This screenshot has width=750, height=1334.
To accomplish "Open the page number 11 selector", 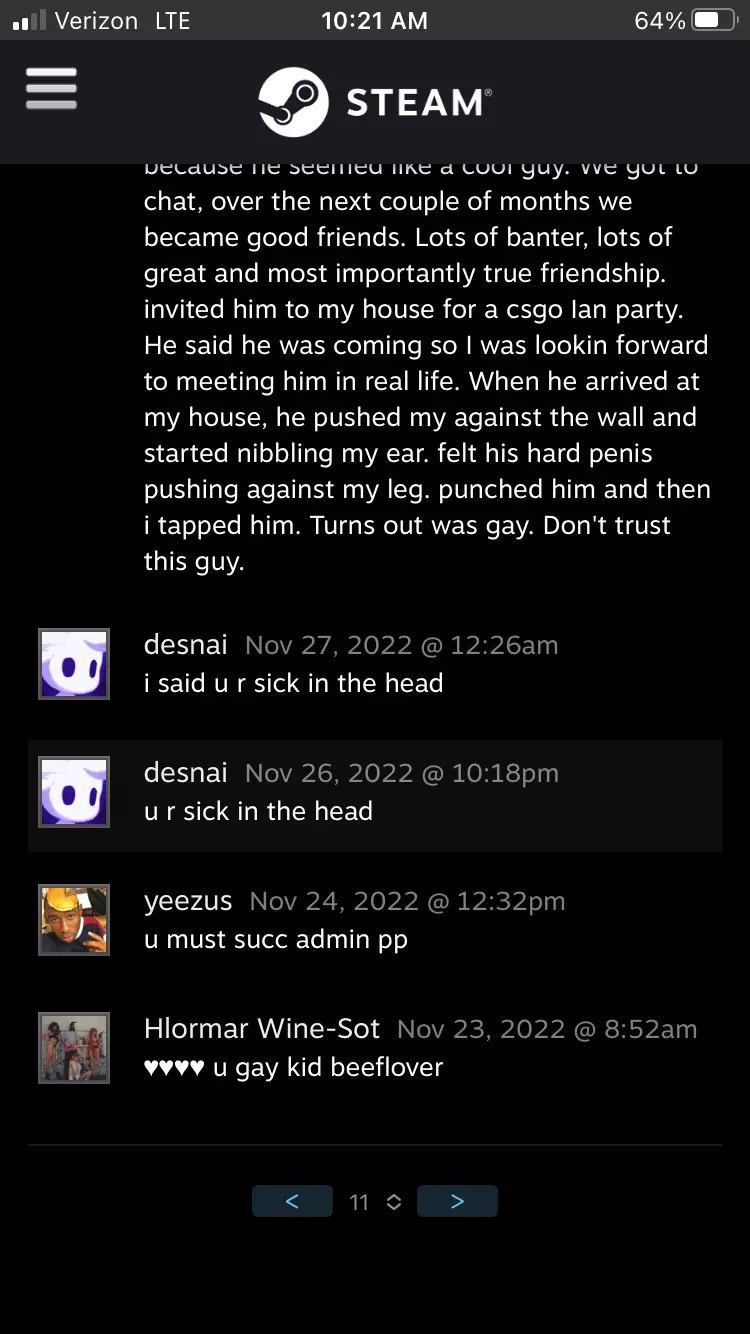I will (359, 1202).
